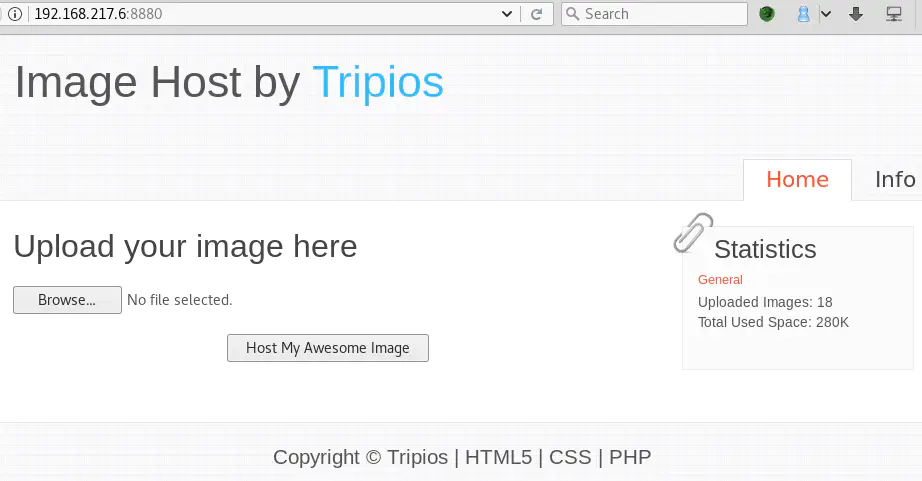
Task: Click the paperclip icon beside Statistics
Action: click(x=693, y=233)
